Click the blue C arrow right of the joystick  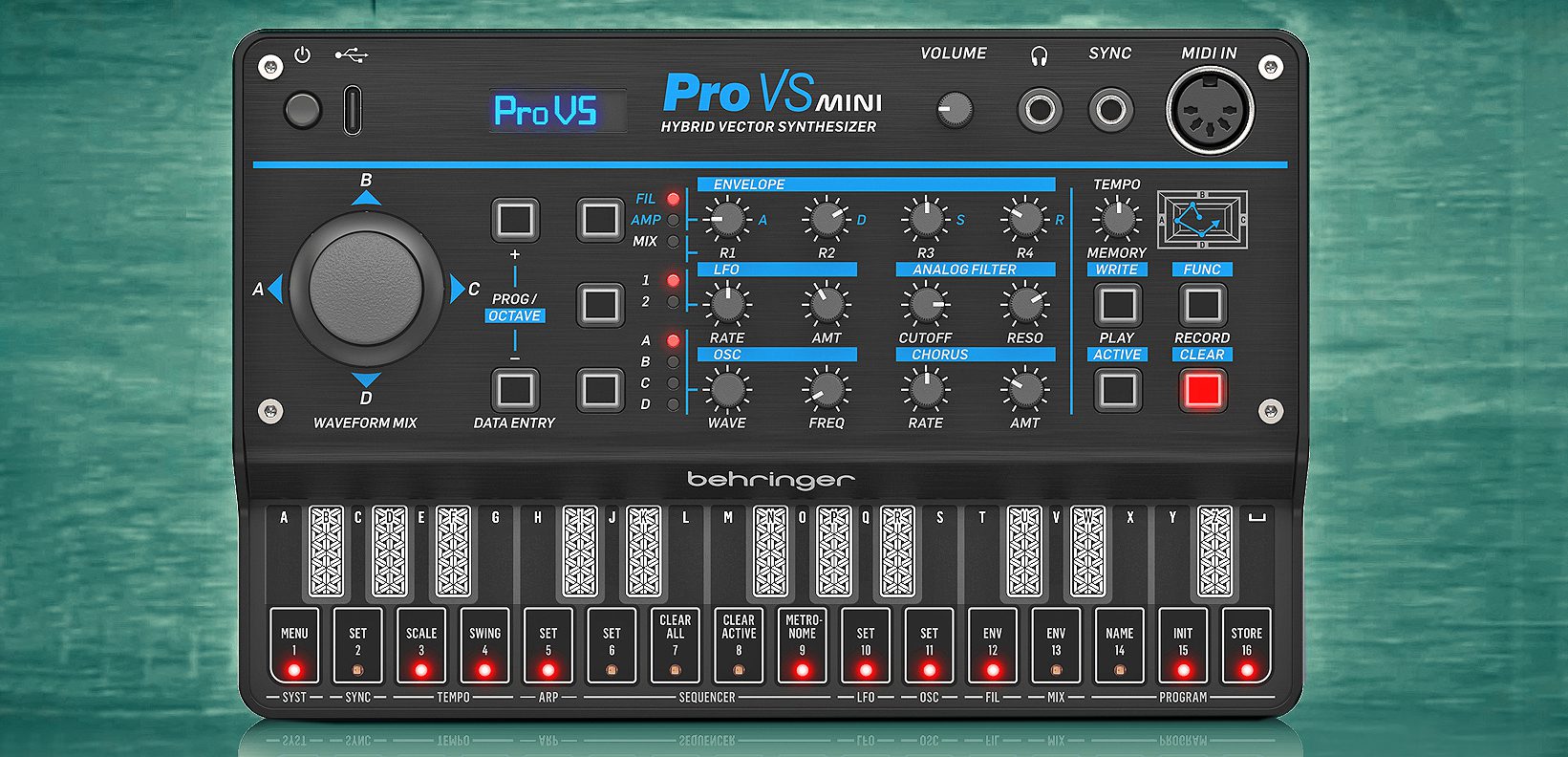click(x=457, y=288)
